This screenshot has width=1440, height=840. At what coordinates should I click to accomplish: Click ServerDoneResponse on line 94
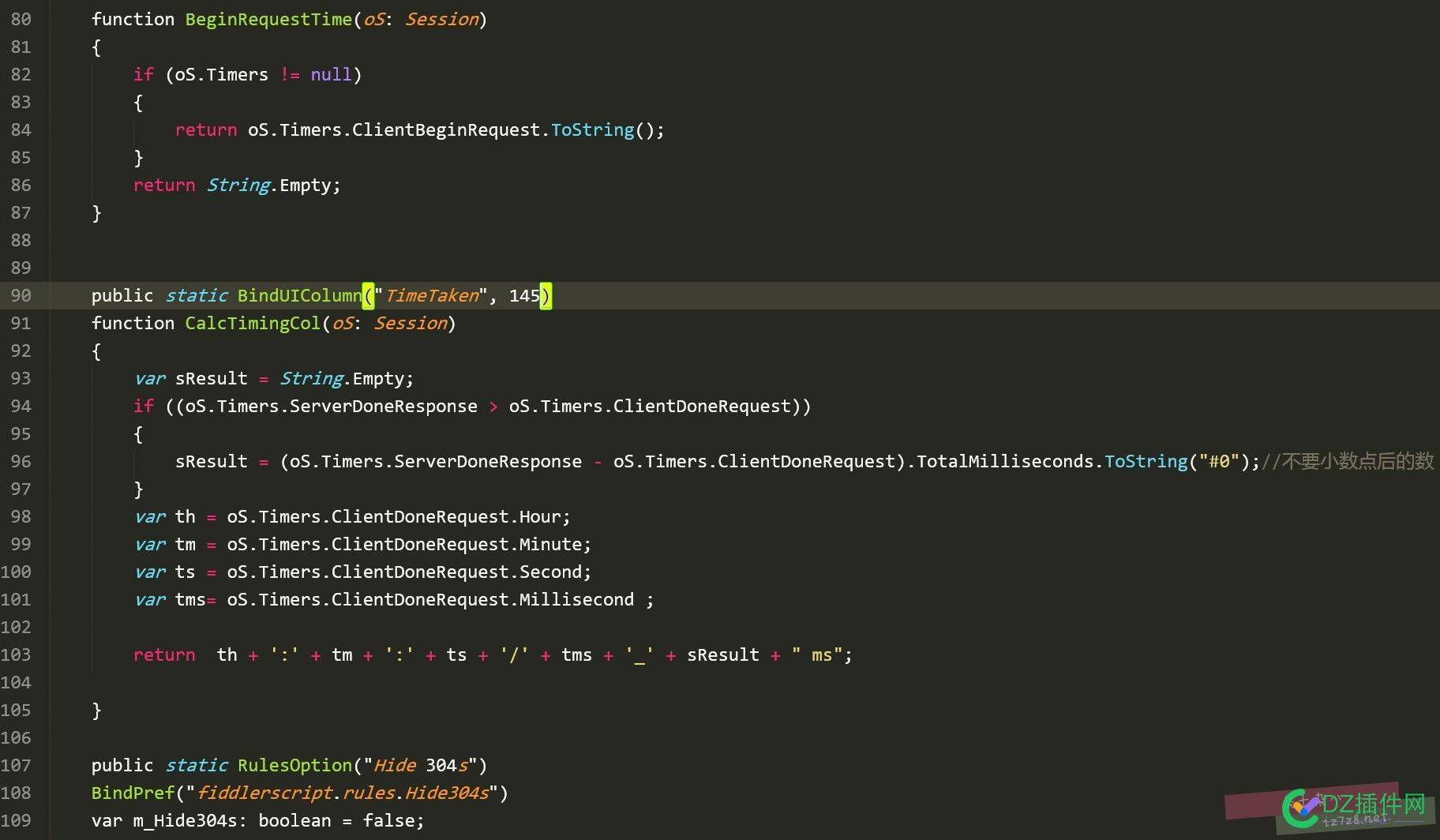point(383,406)
